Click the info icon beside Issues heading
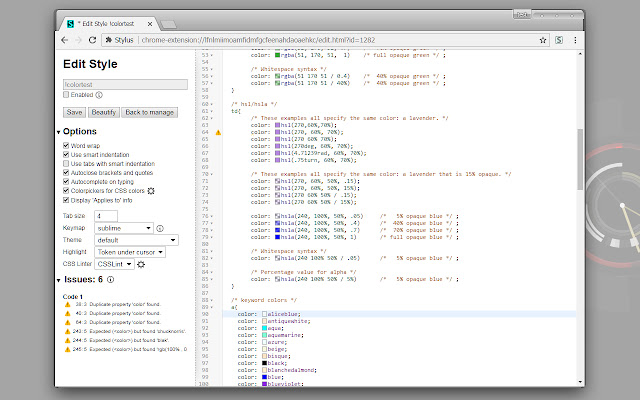This screenshot has width=640, height=400. (x=110, y=280)
